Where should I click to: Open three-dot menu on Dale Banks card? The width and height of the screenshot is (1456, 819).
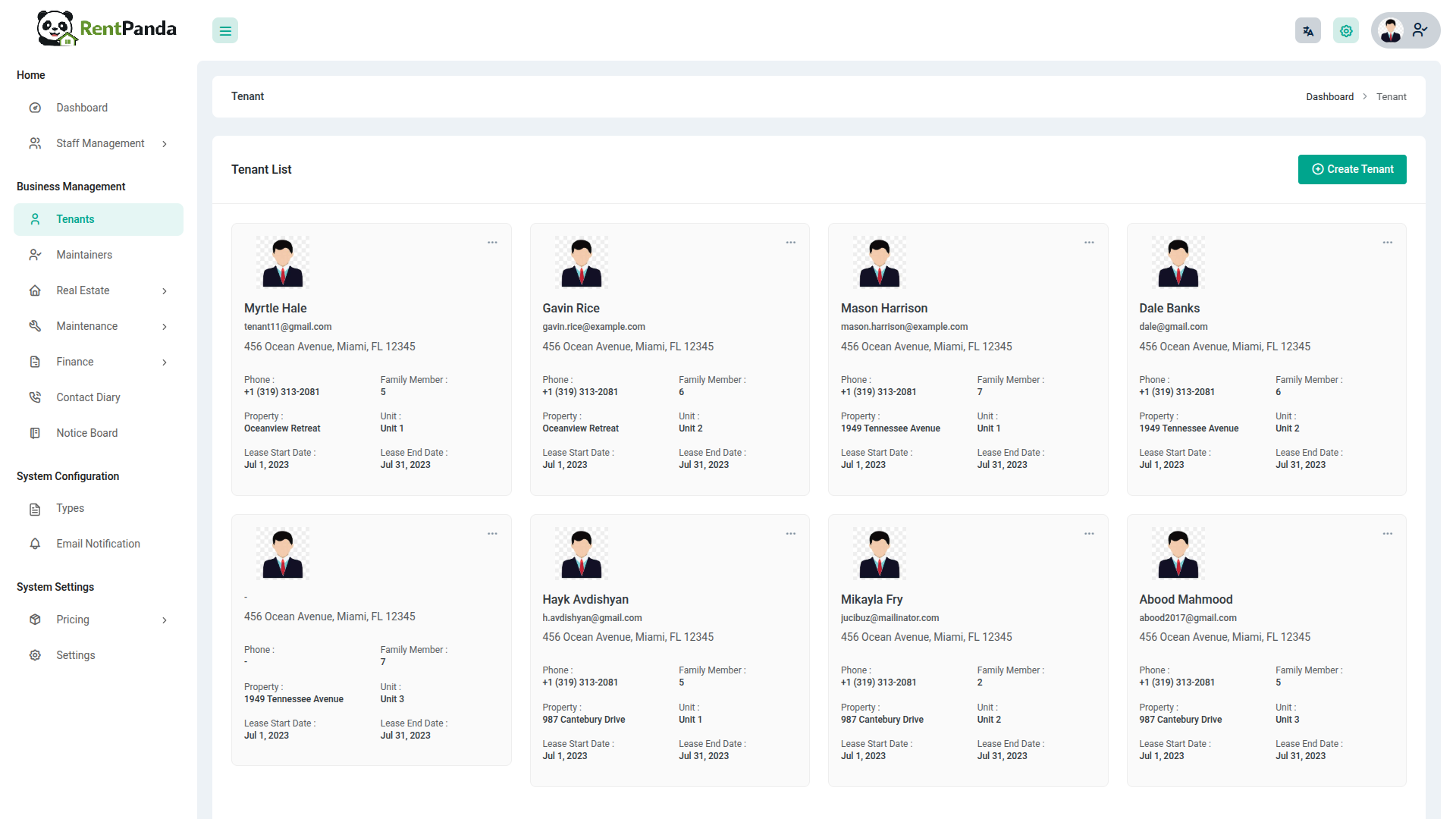tap(1387, 243)
